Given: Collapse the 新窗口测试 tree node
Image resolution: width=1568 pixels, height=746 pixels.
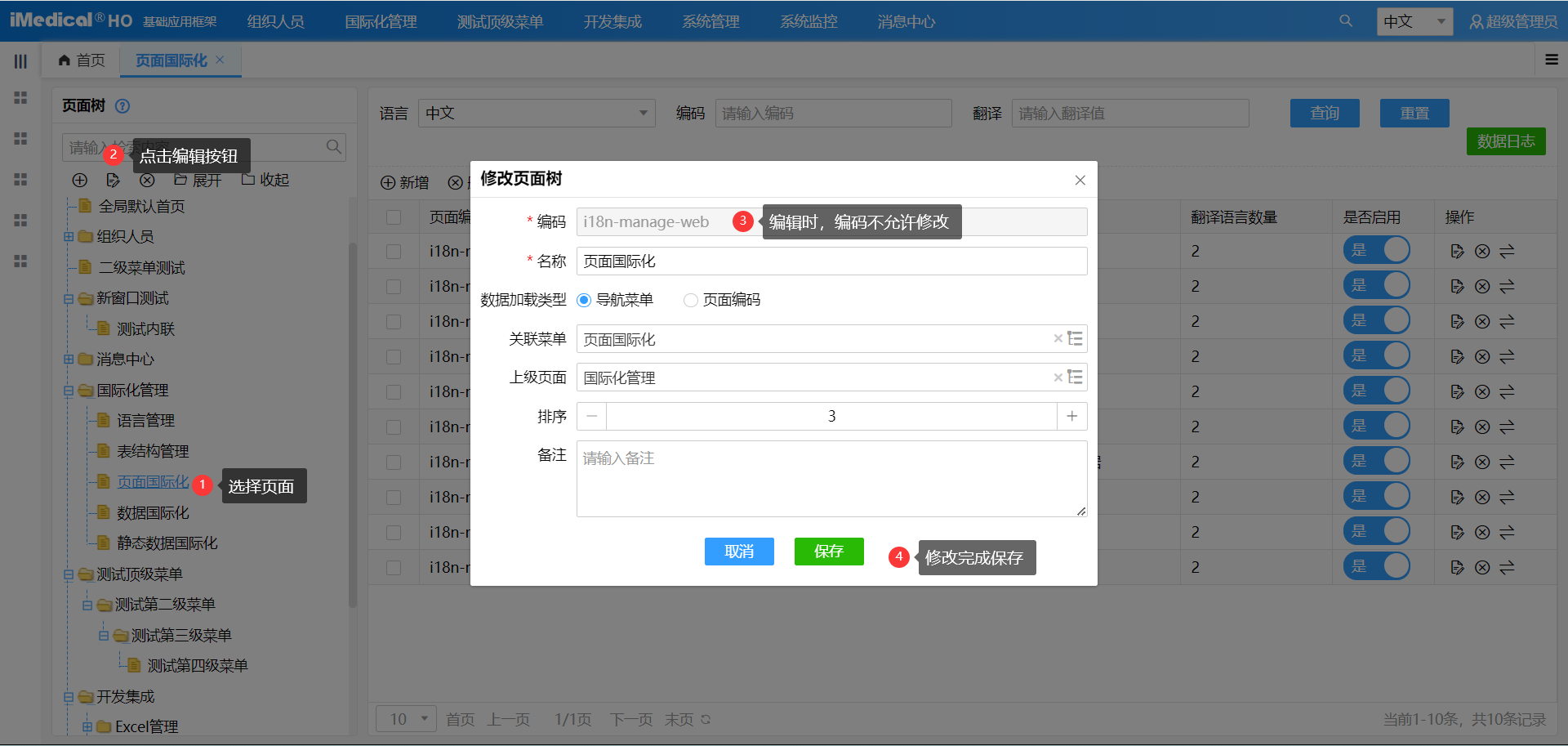Looking at the screenshot, I should (x=69, y=298).
